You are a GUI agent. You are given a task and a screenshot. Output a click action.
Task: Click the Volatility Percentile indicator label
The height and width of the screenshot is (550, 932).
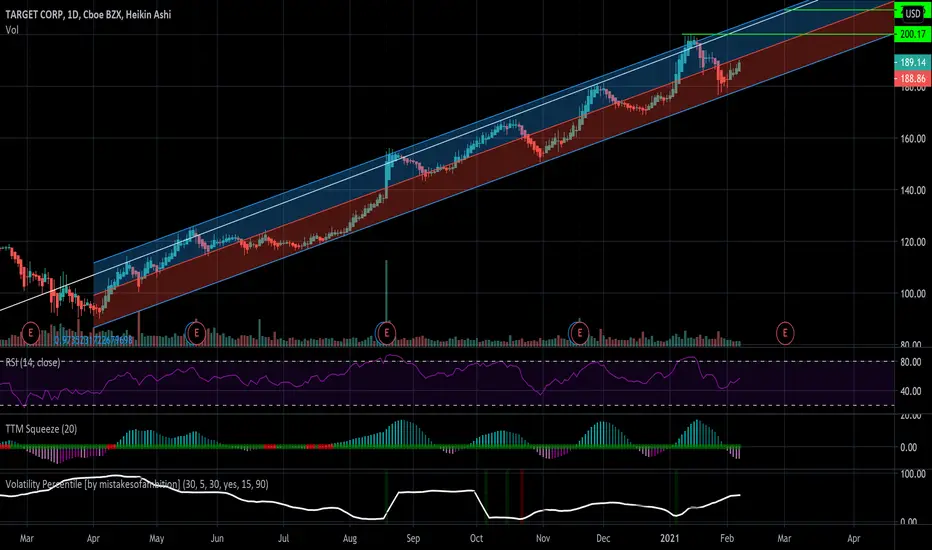[x=137, y=484]
